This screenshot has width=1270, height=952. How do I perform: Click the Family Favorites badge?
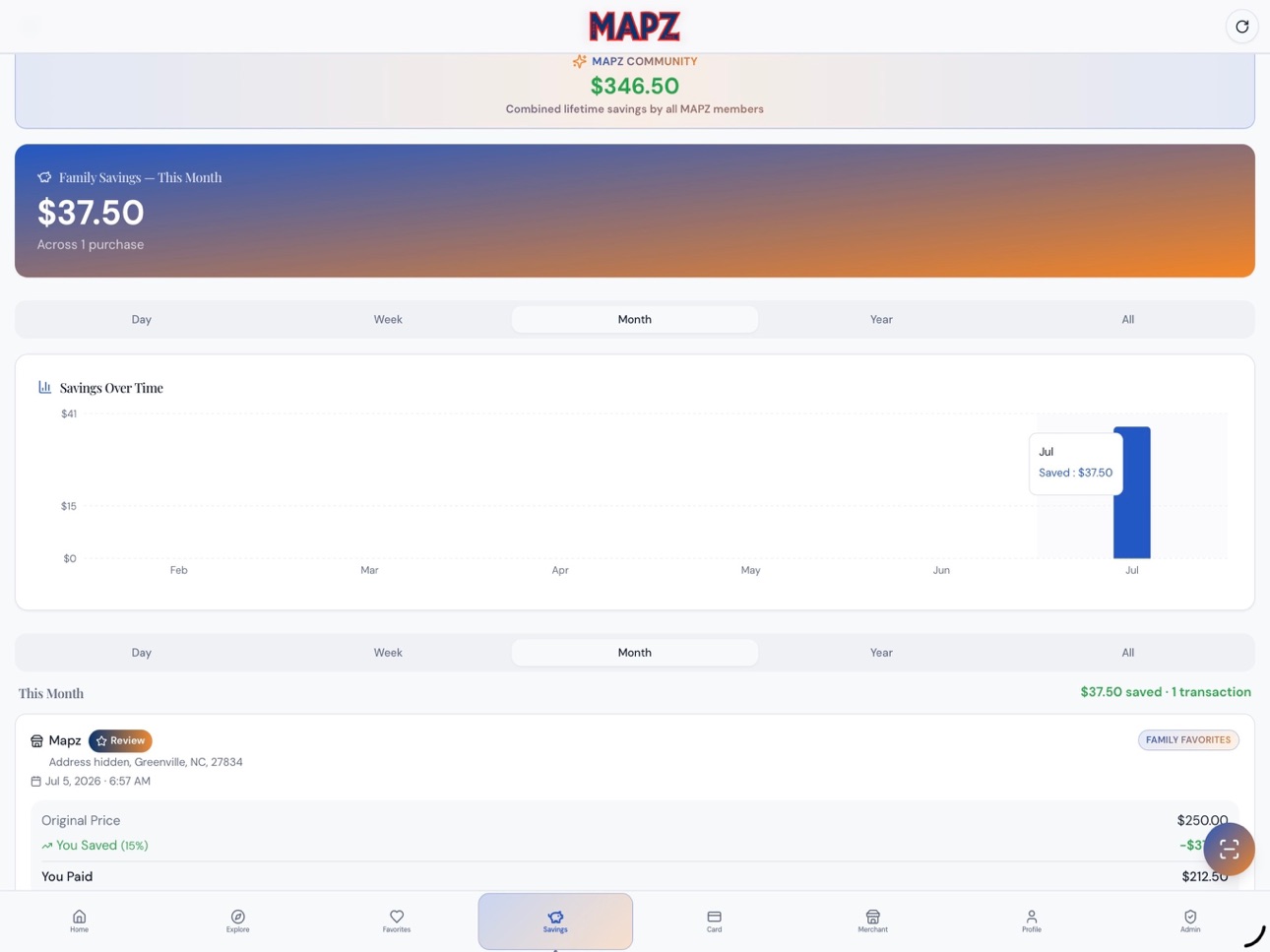pyautogui.click(x=1188, y=740)
